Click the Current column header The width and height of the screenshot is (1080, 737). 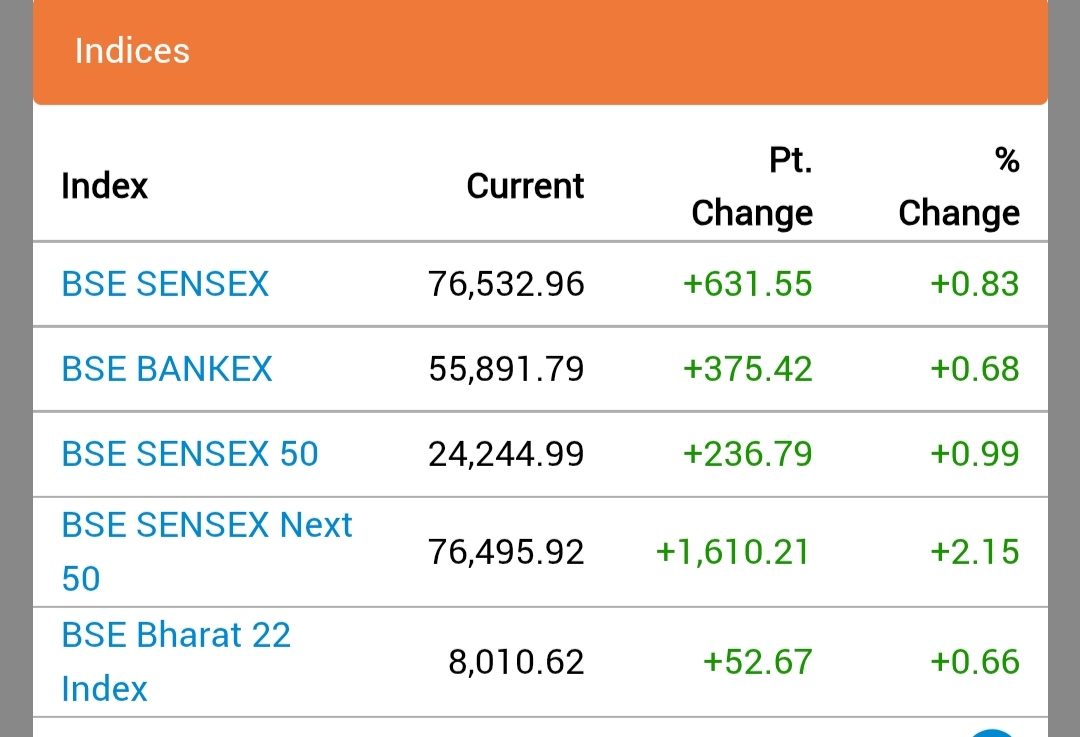pos(525,186)
